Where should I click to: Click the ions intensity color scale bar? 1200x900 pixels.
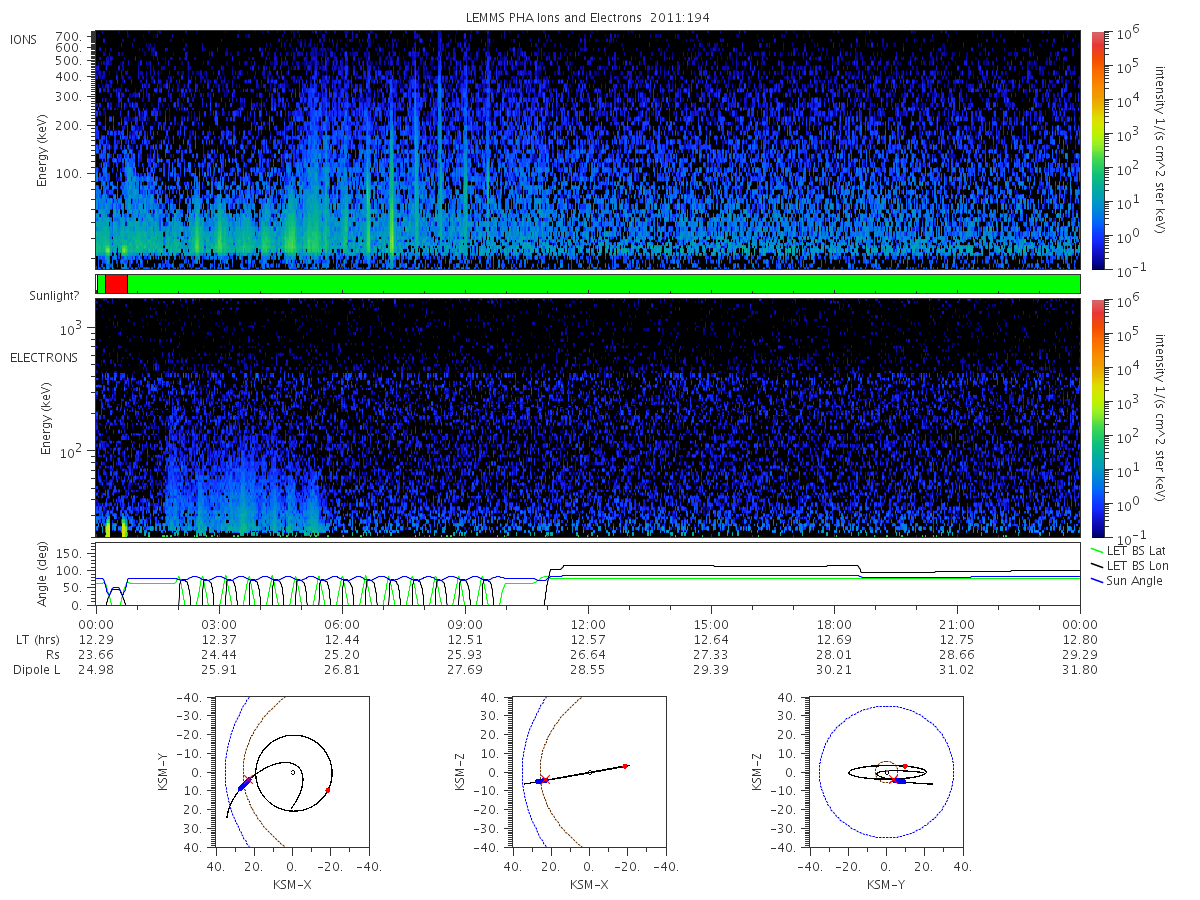point(1098,150)
